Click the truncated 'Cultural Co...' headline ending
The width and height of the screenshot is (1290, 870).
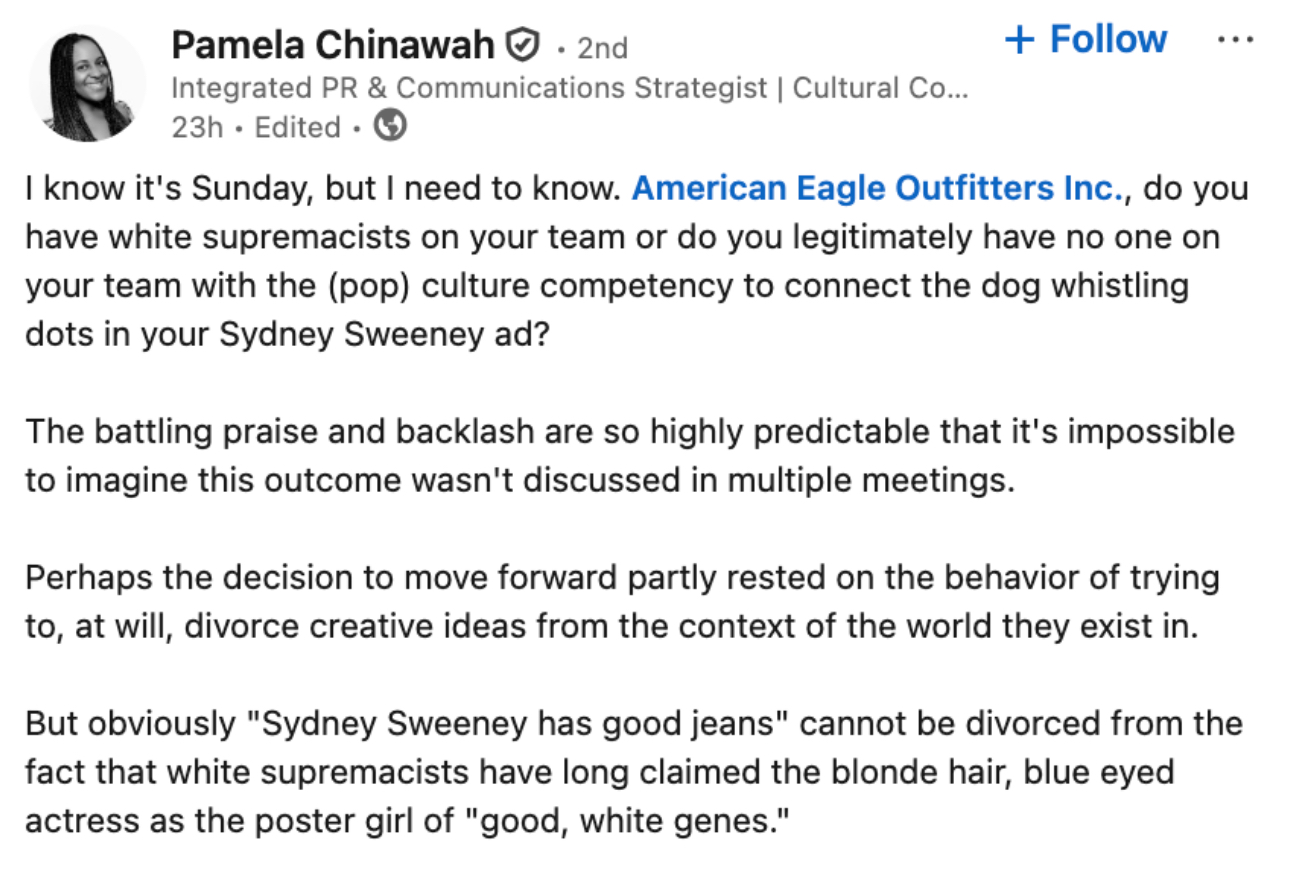[880, 88]
